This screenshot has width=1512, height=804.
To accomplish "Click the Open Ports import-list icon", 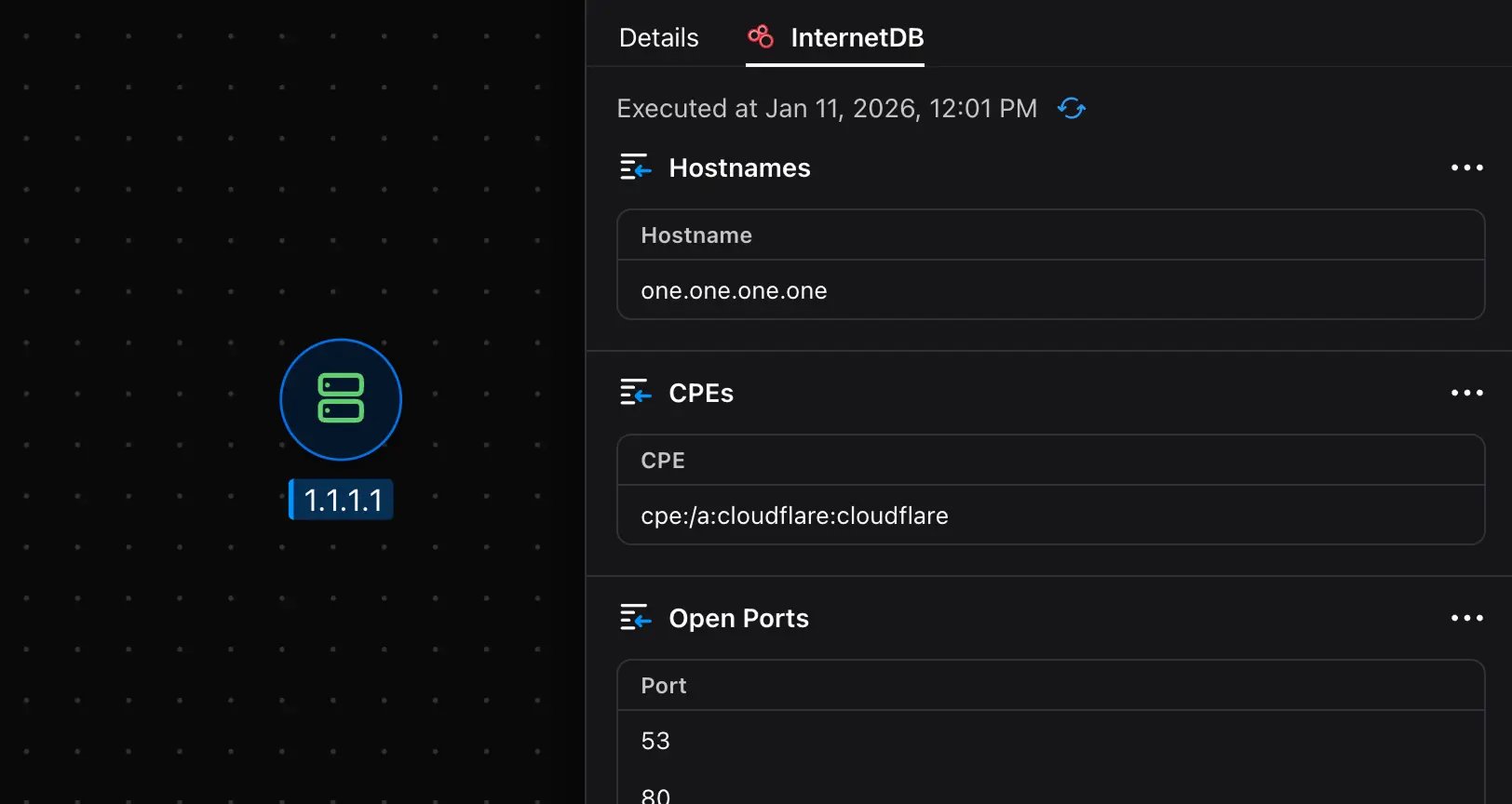I will coord(636,618).
